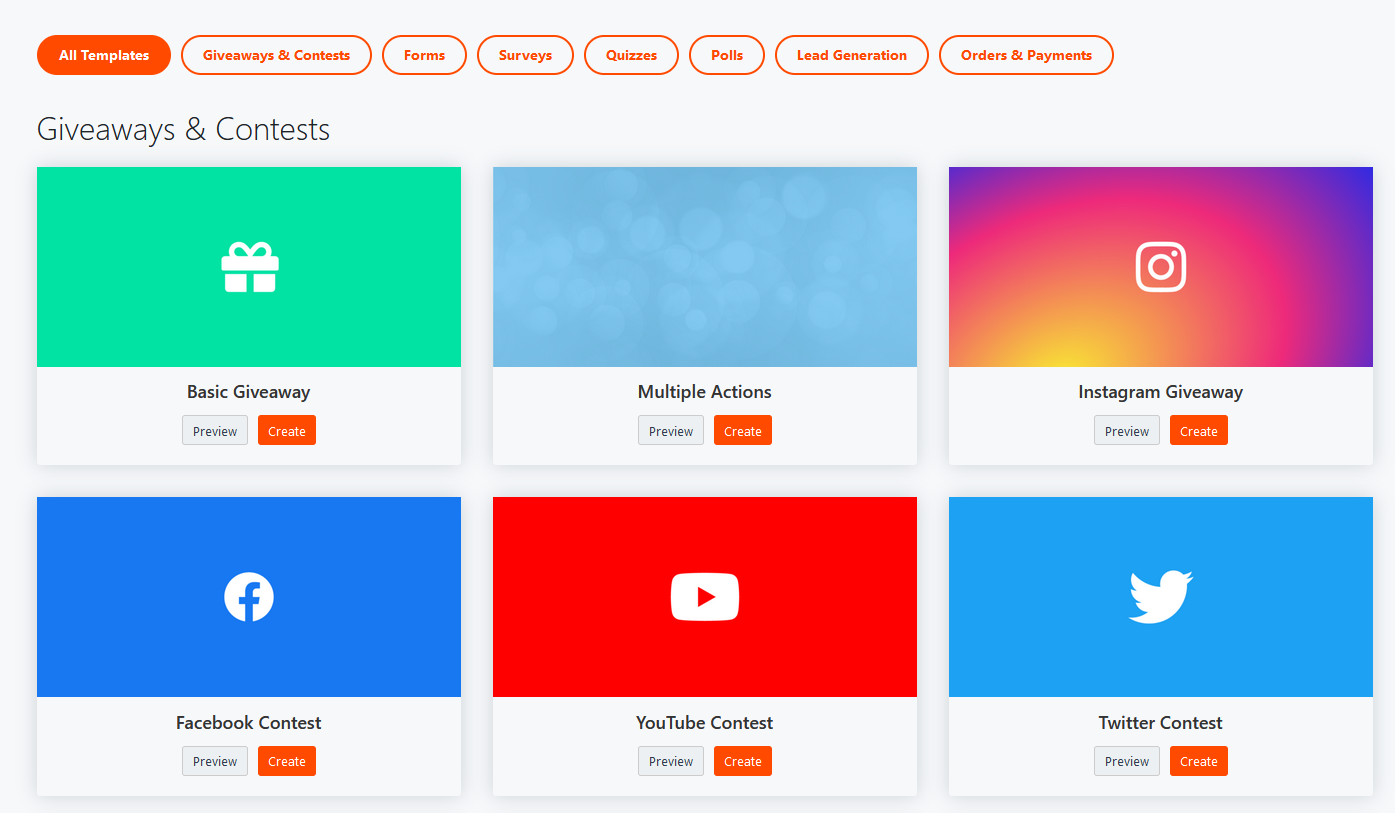Create a Multiple Actions campaign
This screenshot has height=813, width=1395.
pyautogui.click(x=742, y=431)
